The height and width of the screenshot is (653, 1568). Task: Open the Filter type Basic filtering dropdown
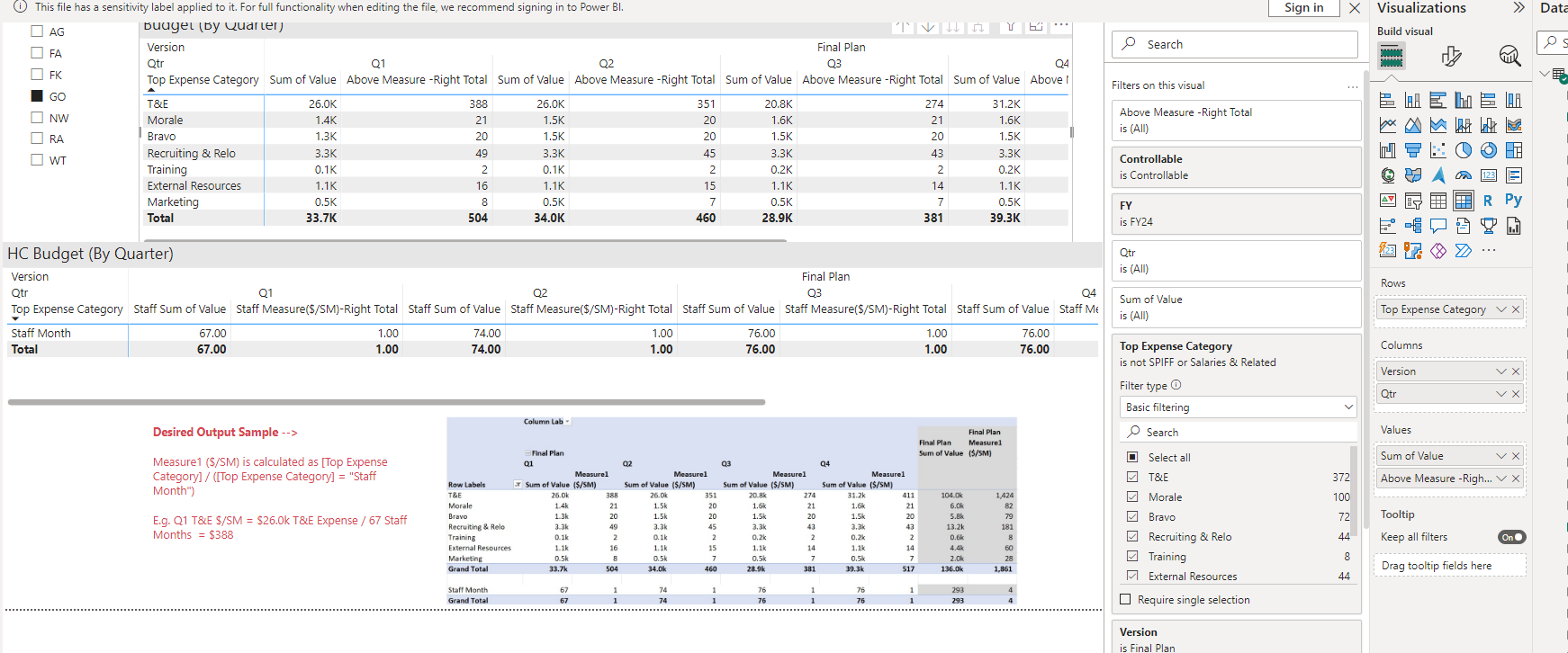(x=1238, y=407)
